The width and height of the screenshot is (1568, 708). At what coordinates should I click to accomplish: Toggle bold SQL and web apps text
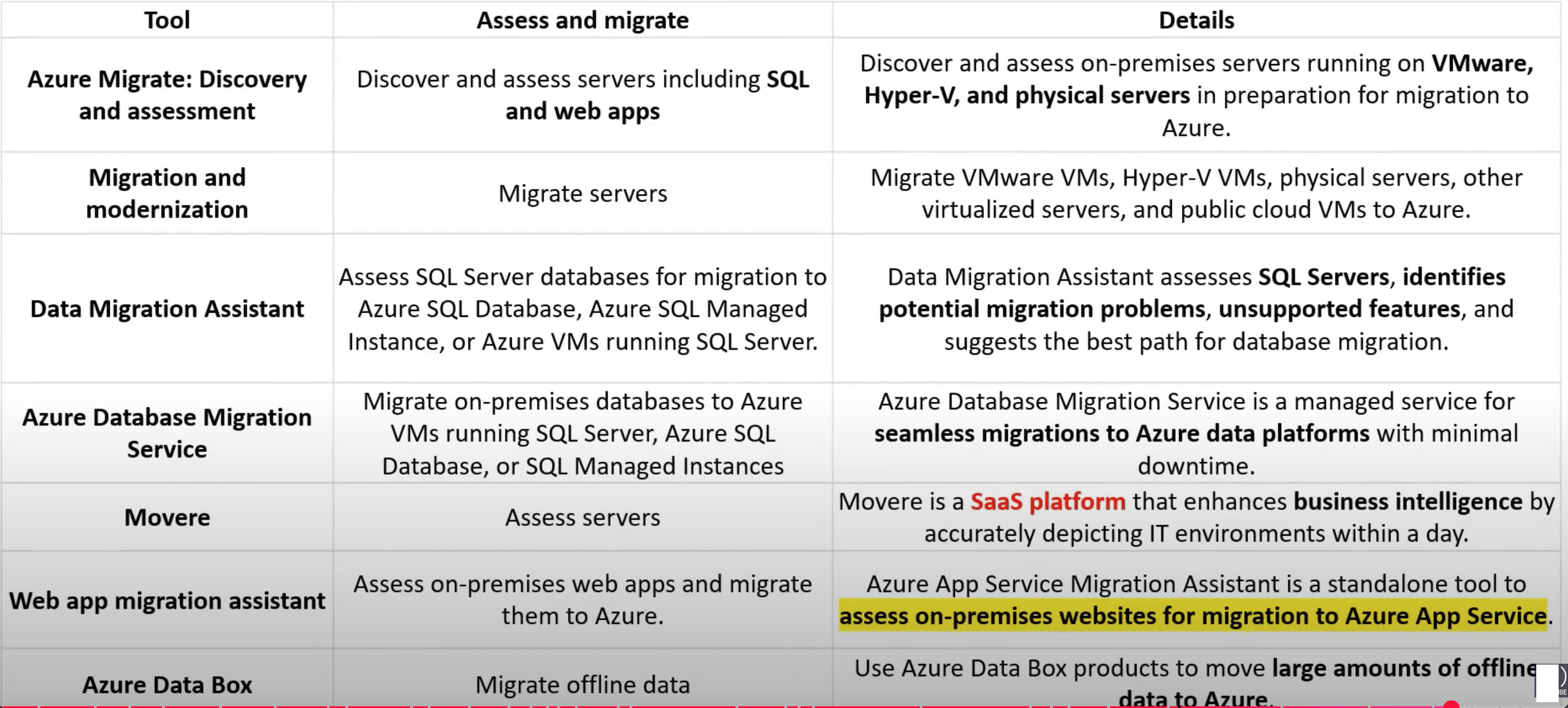pos(583,110)
